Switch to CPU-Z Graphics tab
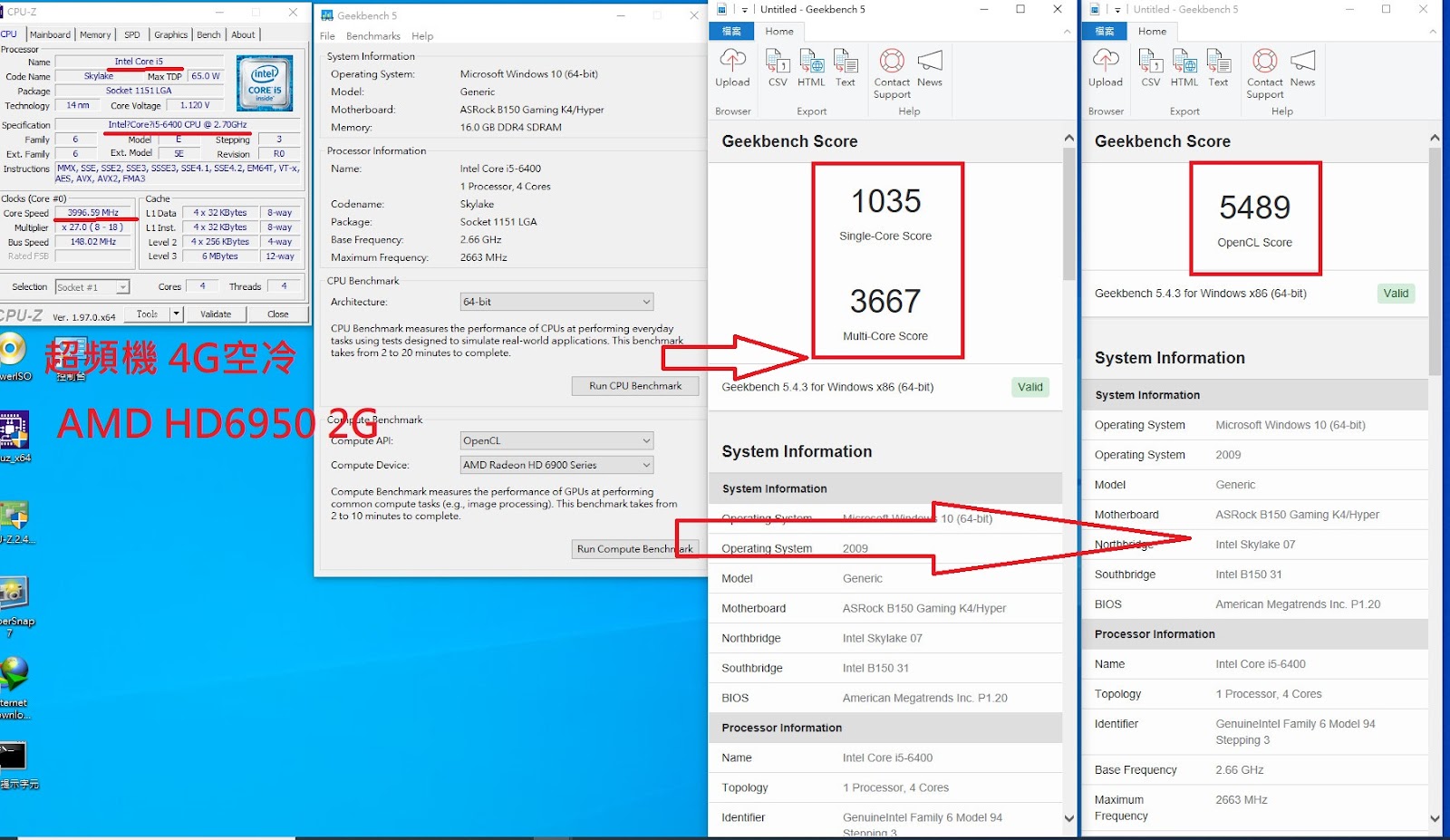Screen dimensions: 1450x840 pos(170,34)
